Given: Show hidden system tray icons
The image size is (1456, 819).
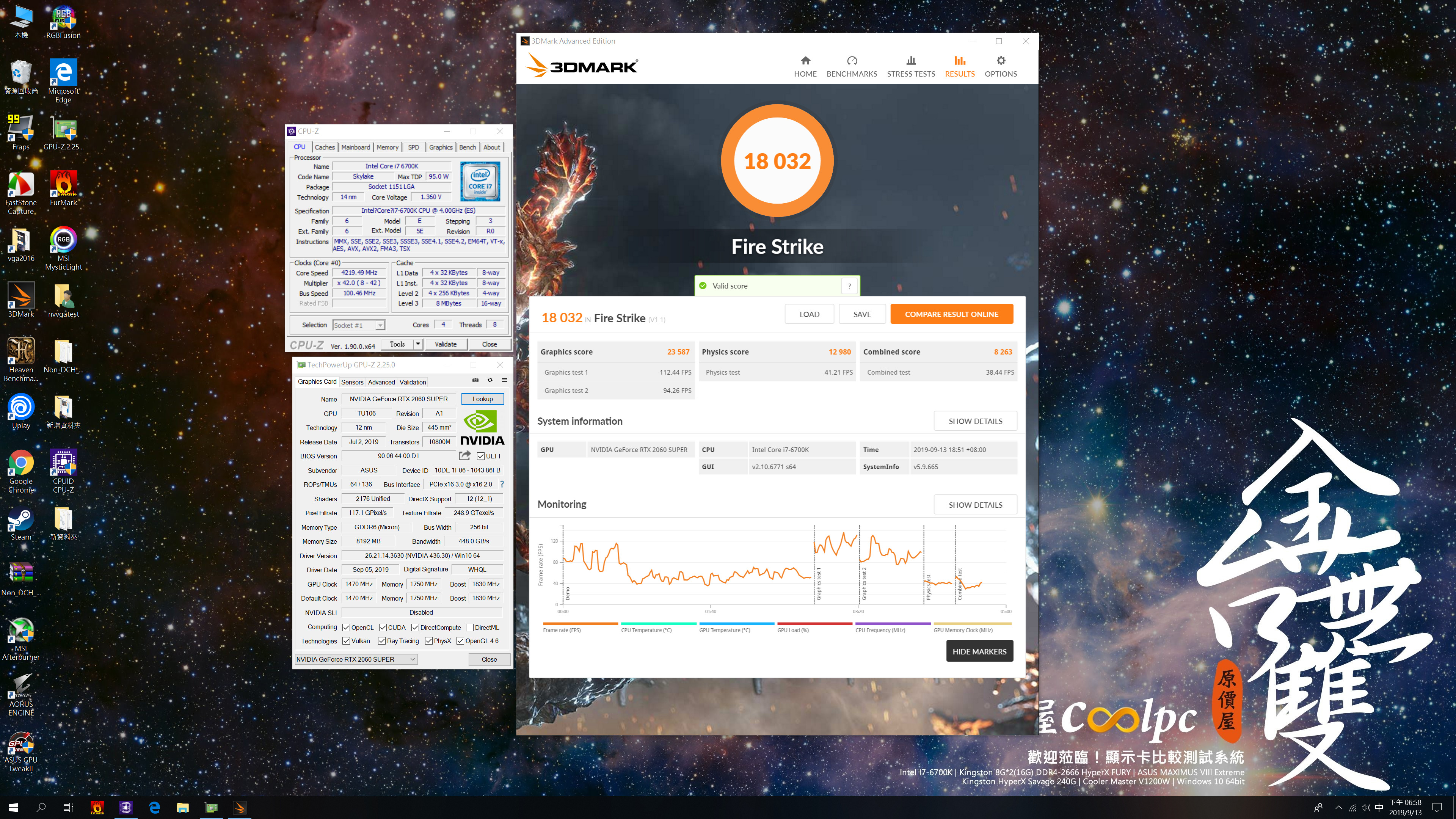Looking at the screenshot, I should coord(1338,808).
